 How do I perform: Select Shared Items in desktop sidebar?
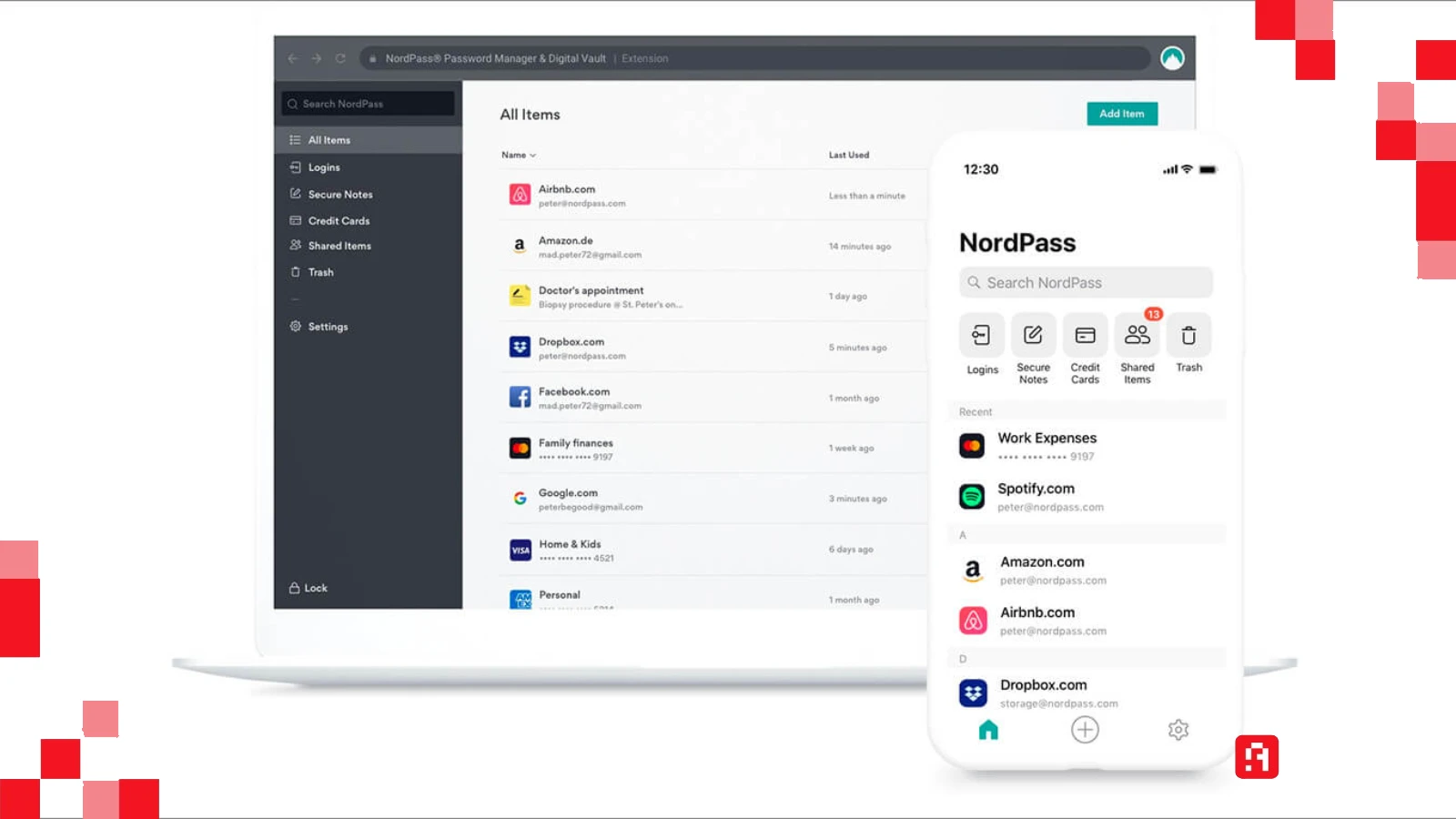[339, 246]
